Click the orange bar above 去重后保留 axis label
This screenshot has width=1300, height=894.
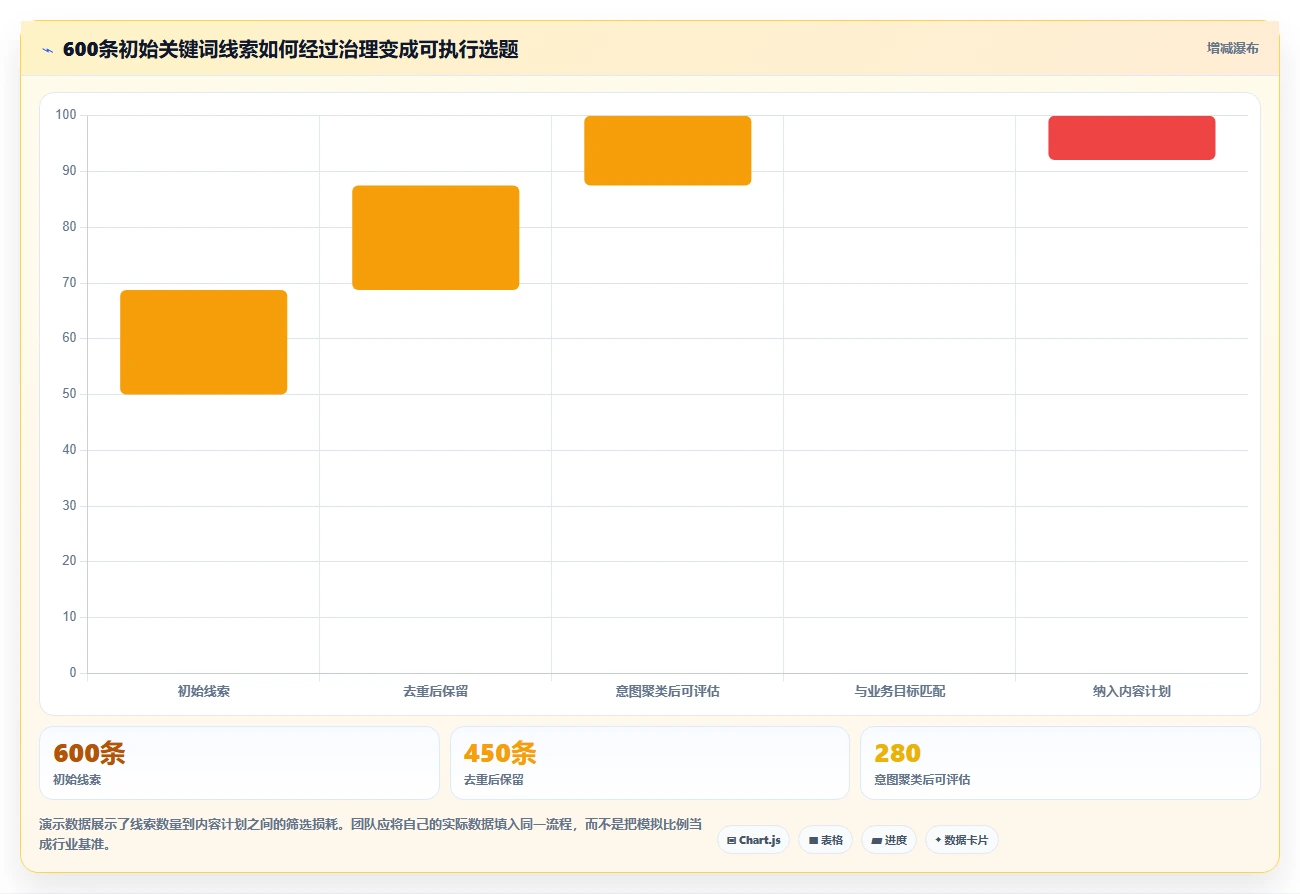(436, 238)
